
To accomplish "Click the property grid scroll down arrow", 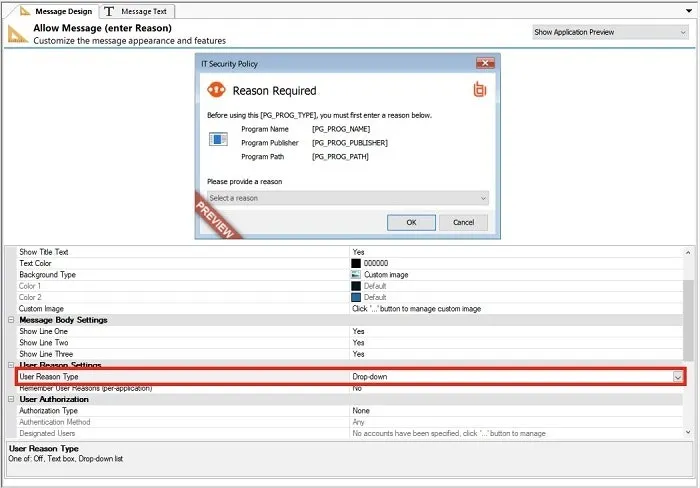I will point(688,432).
